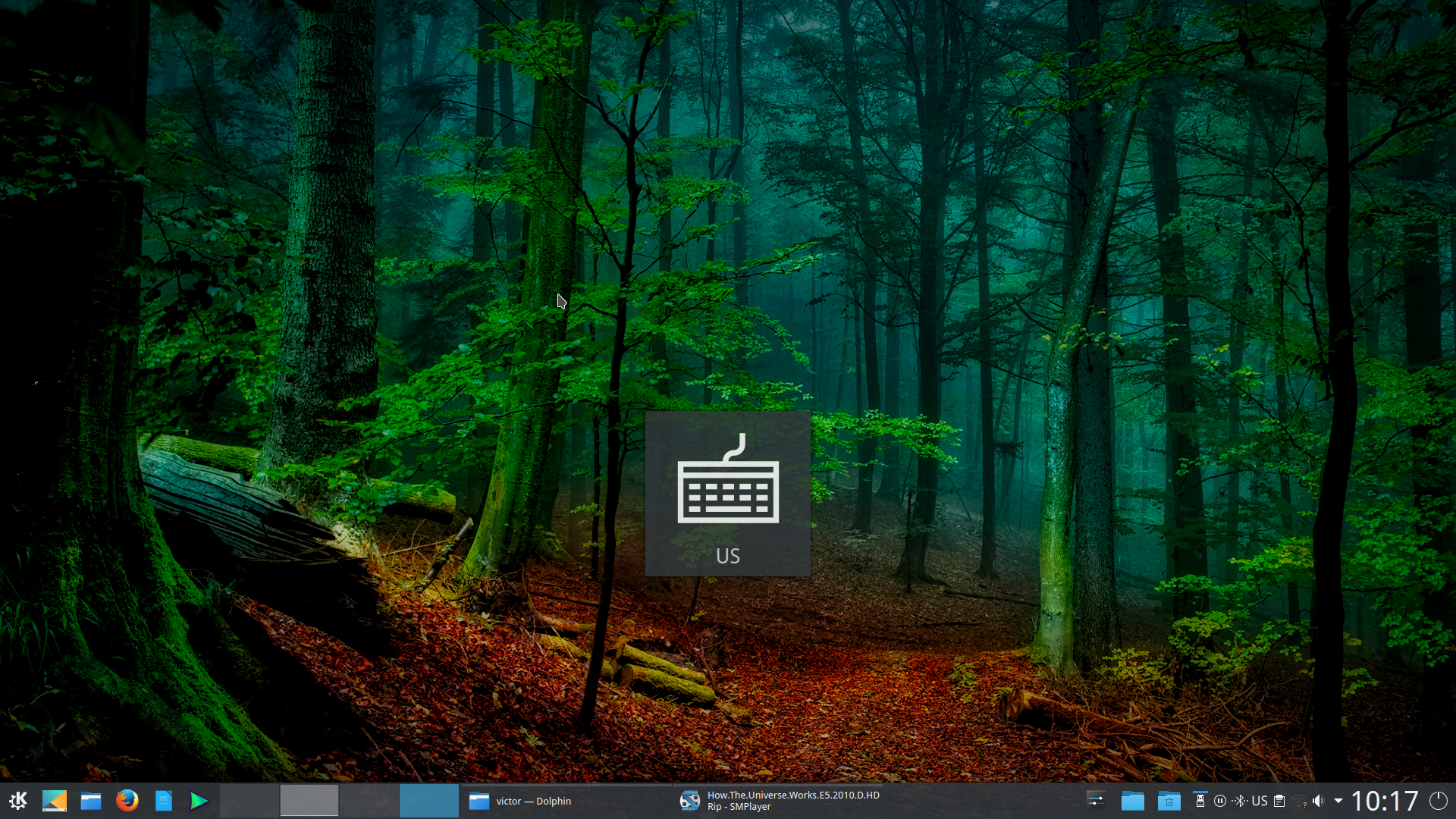Image resolution: width=1456 pixels, height=819 pixels.
Task: Launch Firefox from the panel
Action: 127,801
